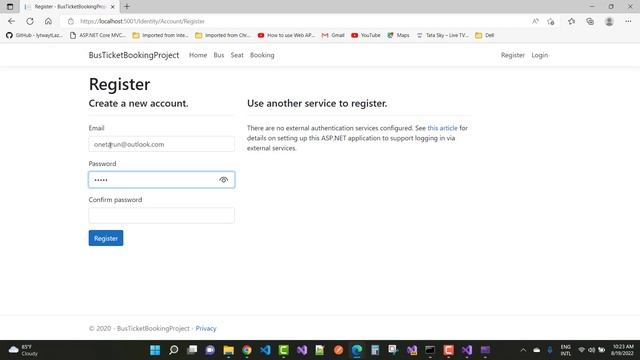This screenshot has width=640, height=360.
Task: Open the Home nav item
Action: [198, 55]
